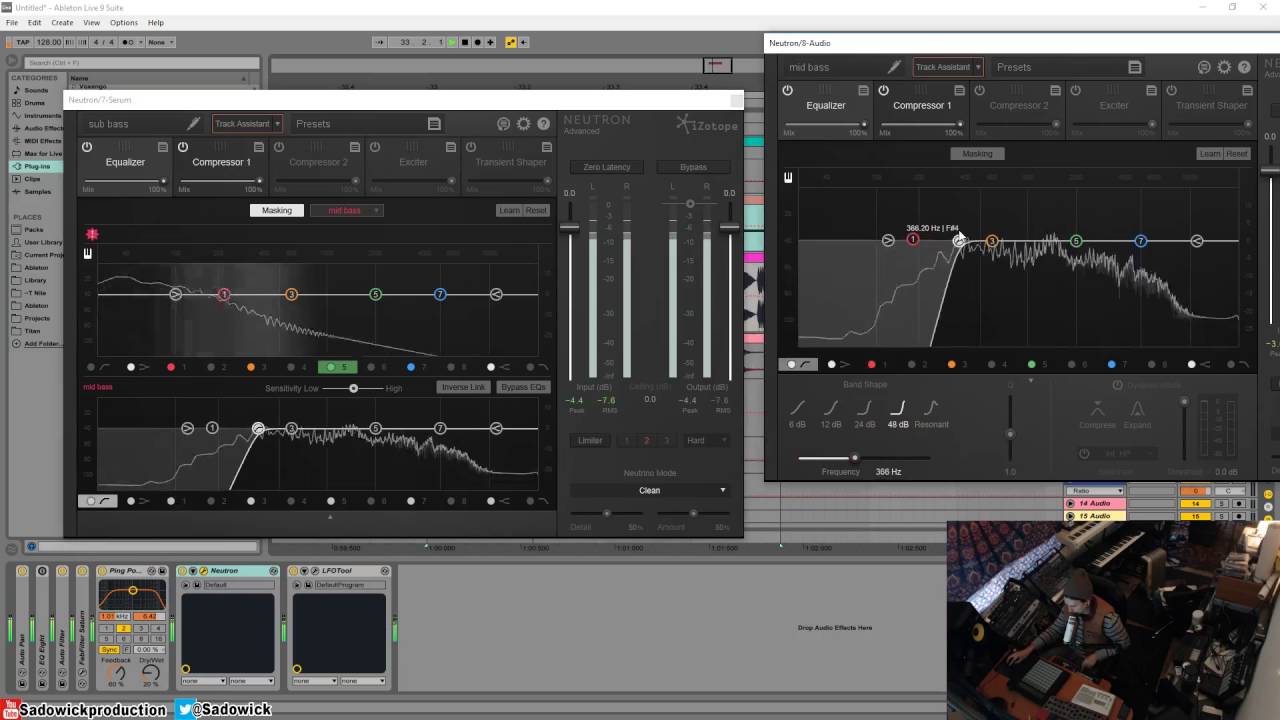Enable the Transient Shaper power button in the sub bass window
1280x720 pixels.
pos(471,147)
